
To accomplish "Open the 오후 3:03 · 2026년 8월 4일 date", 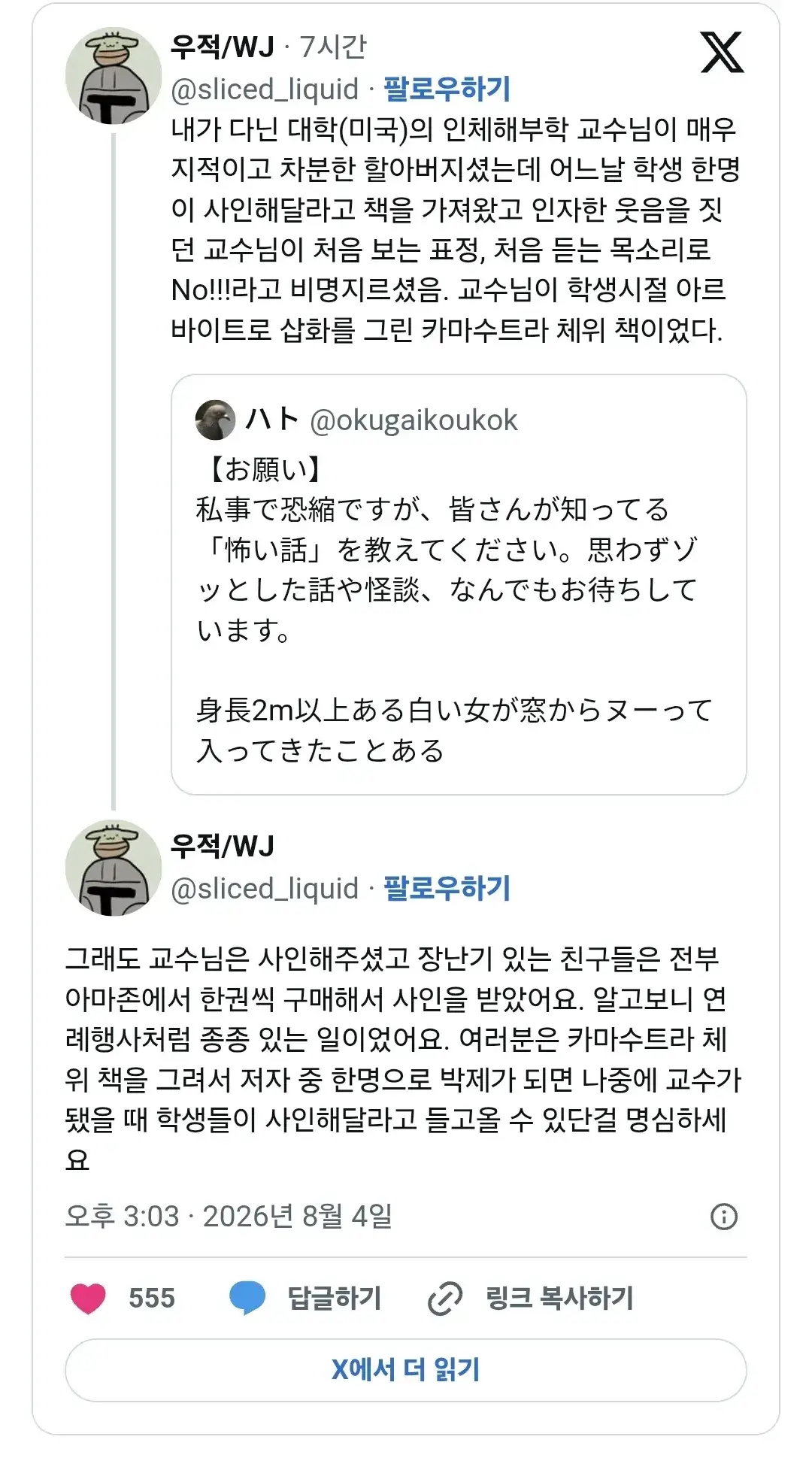I will tap(229, 1216).
